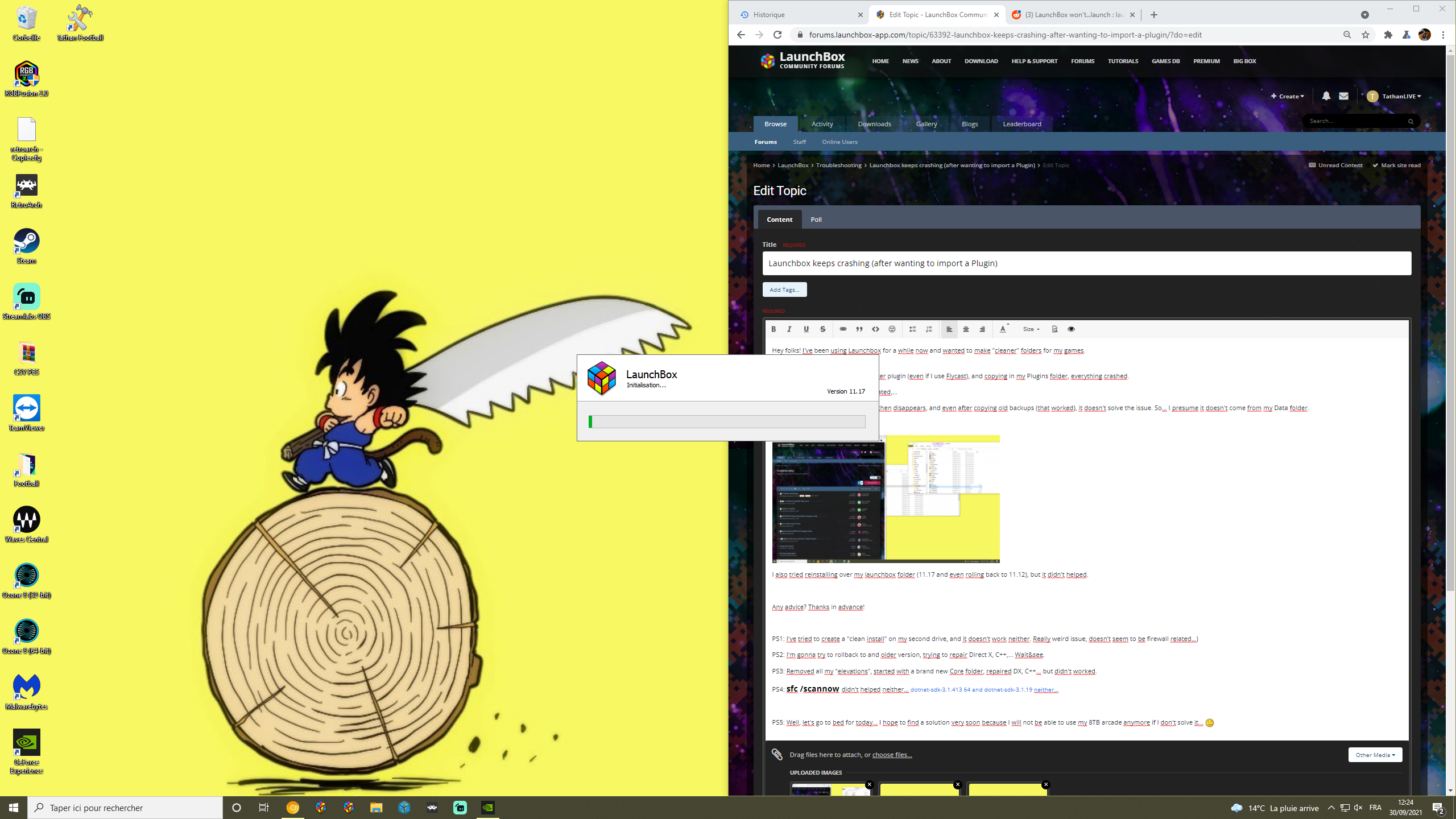This screenshot has height=819, width=1456.
Task: Insert a quote block in the editor
Action: (x=859, y=329)
